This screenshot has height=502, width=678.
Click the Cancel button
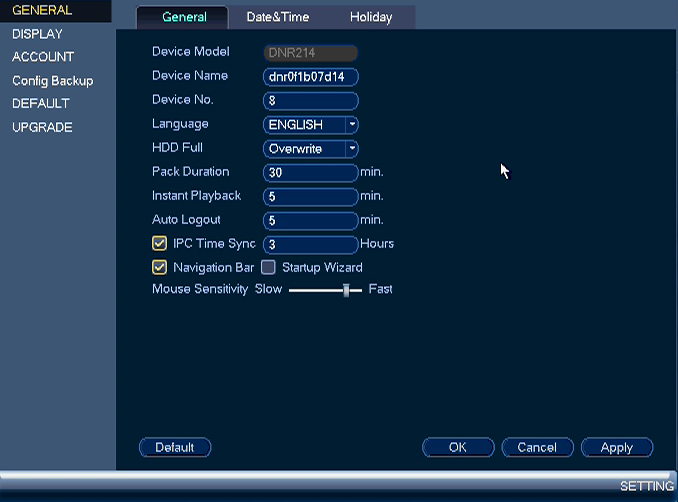pyautogui.click(x=537, y=448)
